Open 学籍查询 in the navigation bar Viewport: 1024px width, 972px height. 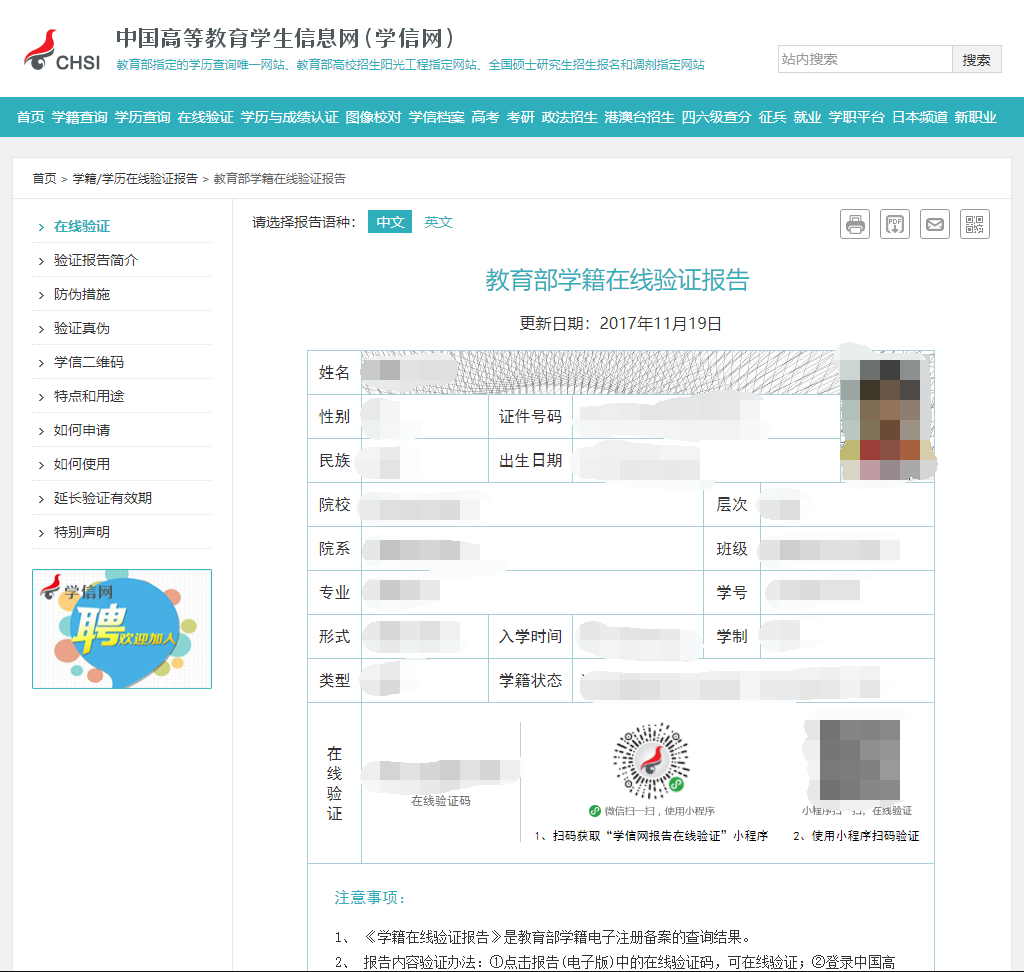(80, 117)
